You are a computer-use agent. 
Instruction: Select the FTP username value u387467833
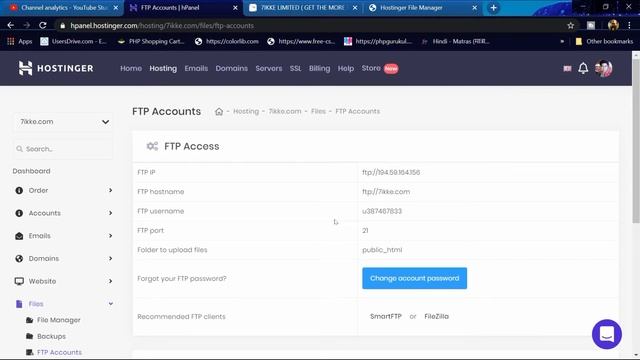click(x=382, y=211)
